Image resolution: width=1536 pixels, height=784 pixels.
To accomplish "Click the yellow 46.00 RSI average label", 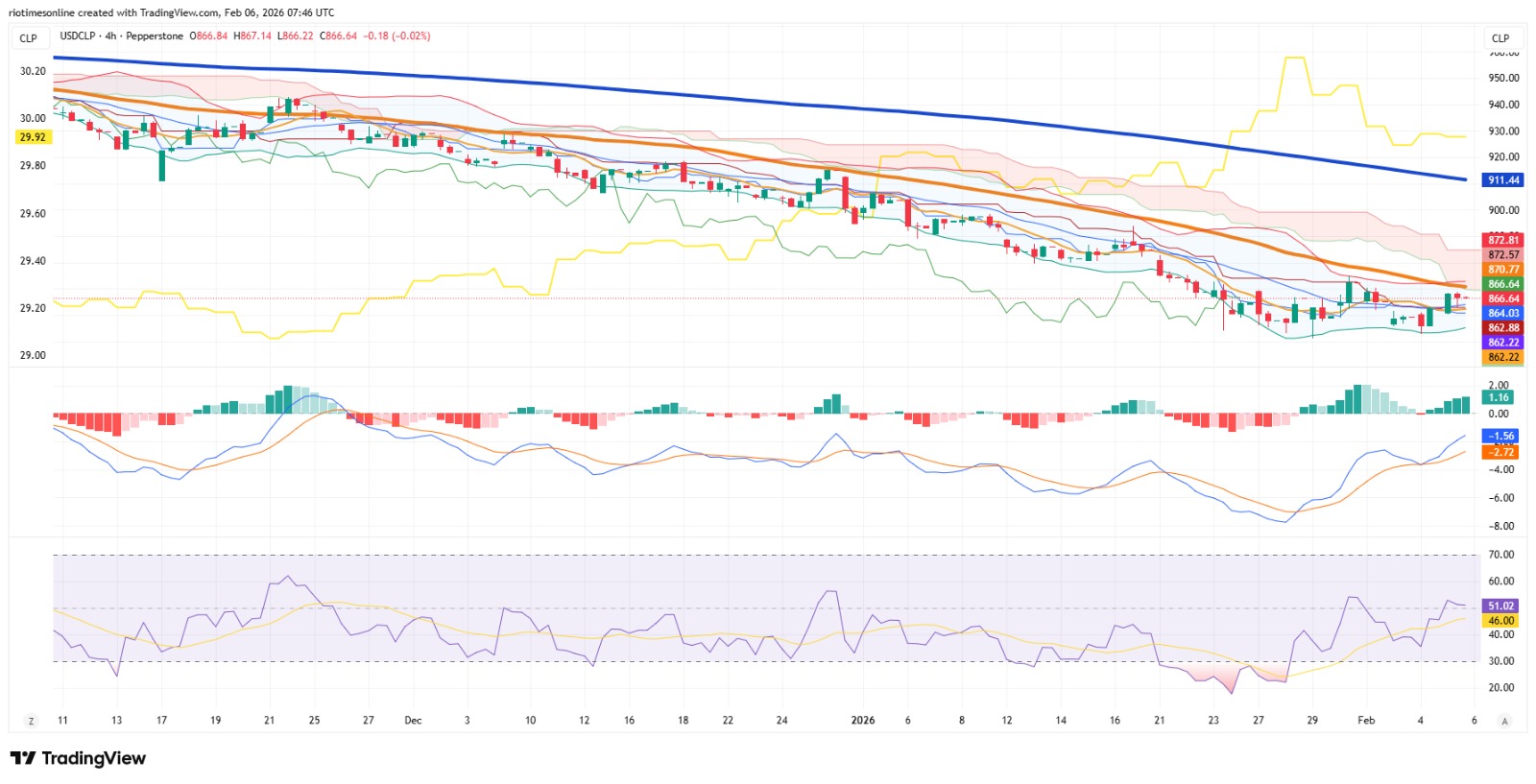I will coord(1501,621).
